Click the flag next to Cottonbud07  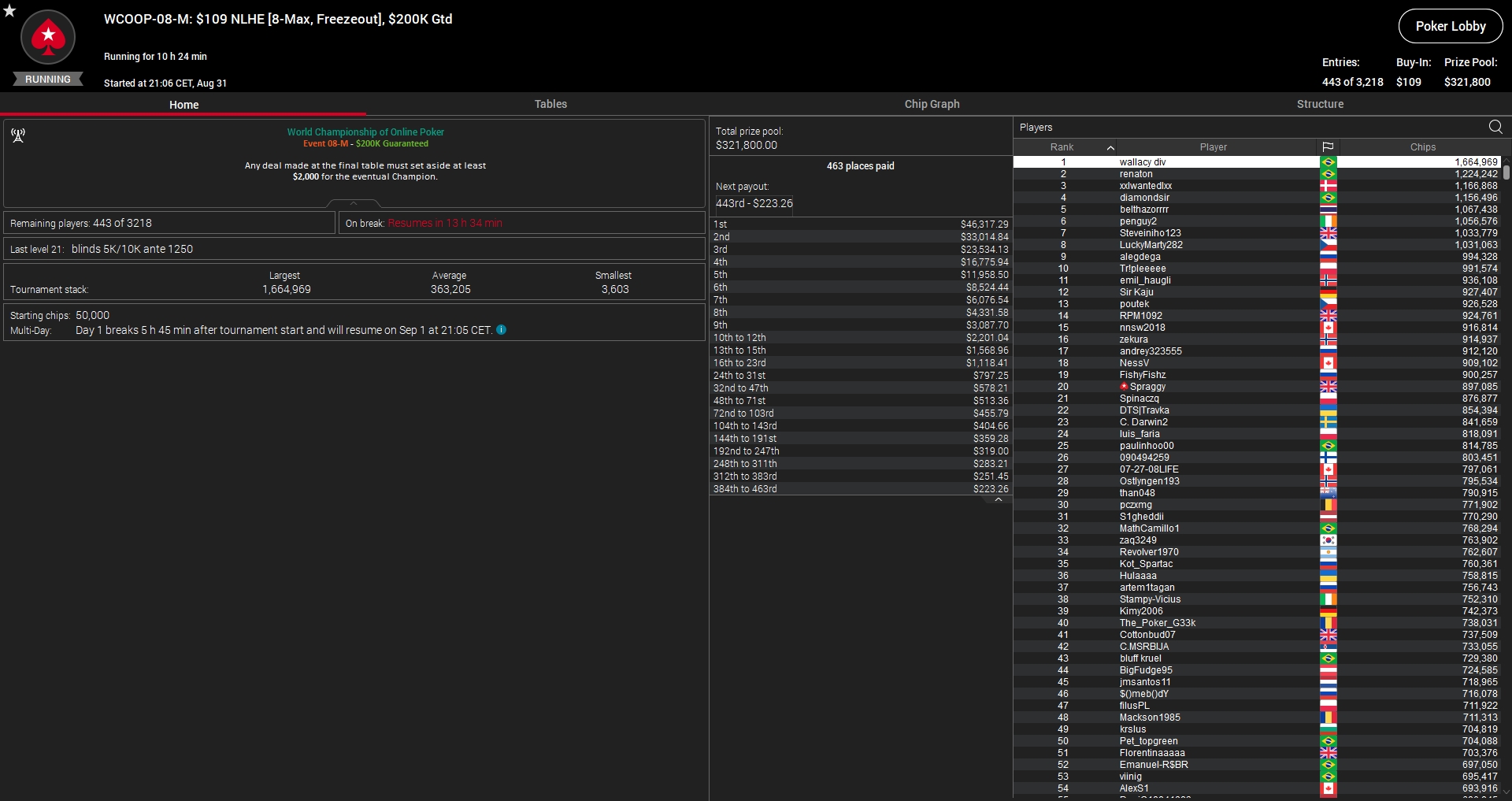1329,635
